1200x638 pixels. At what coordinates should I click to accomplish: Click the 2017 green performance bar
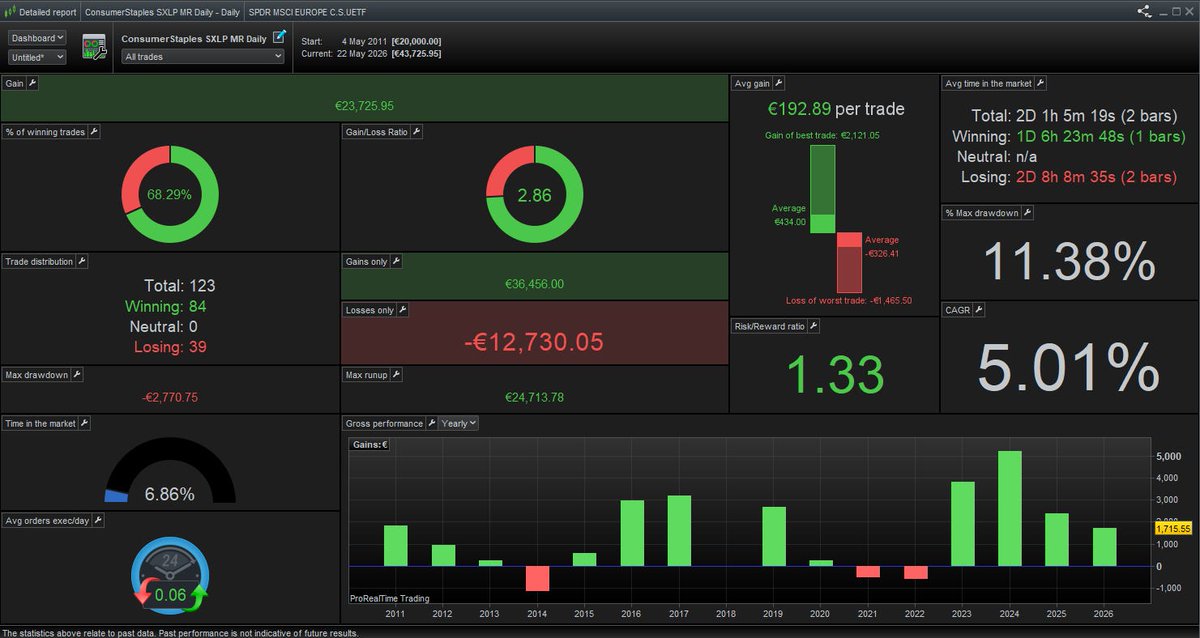coord(680,531)
